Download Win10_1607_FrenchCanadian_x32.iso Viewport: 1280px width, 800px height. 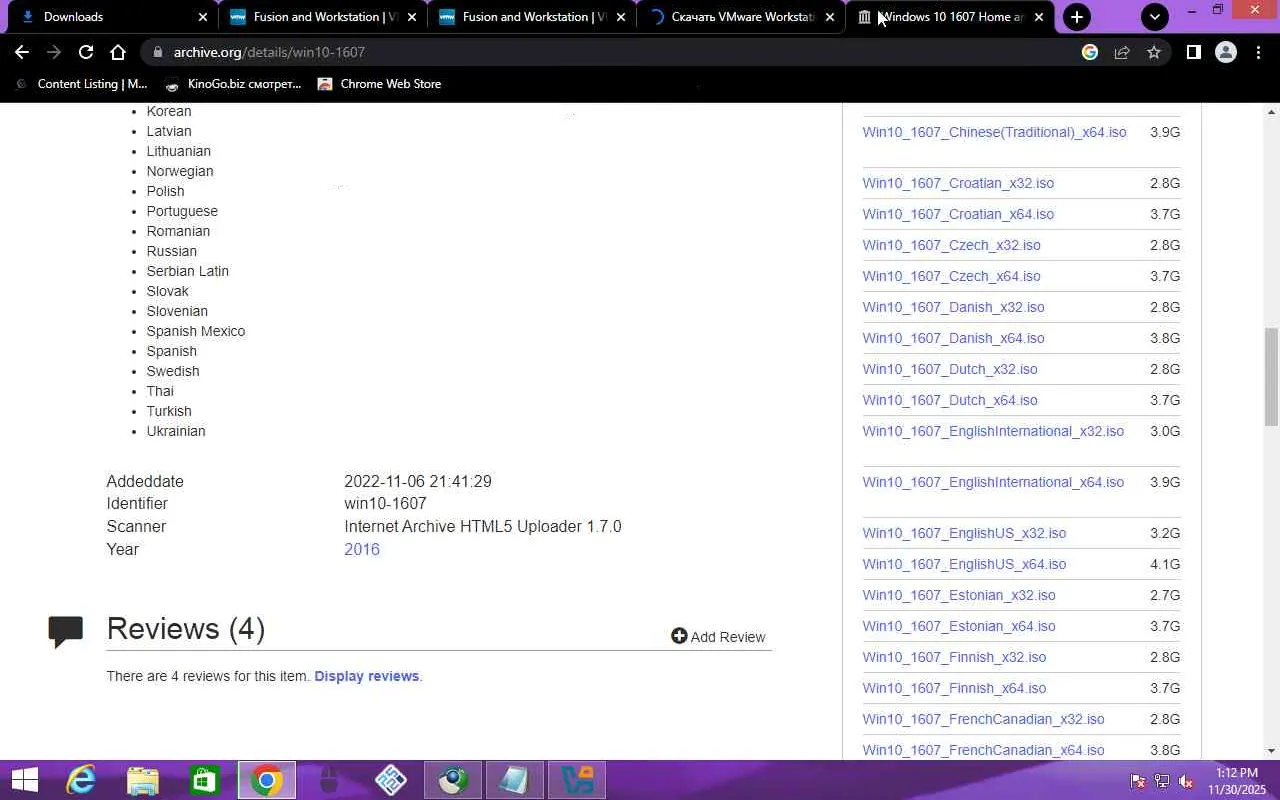tap(983, 719)
